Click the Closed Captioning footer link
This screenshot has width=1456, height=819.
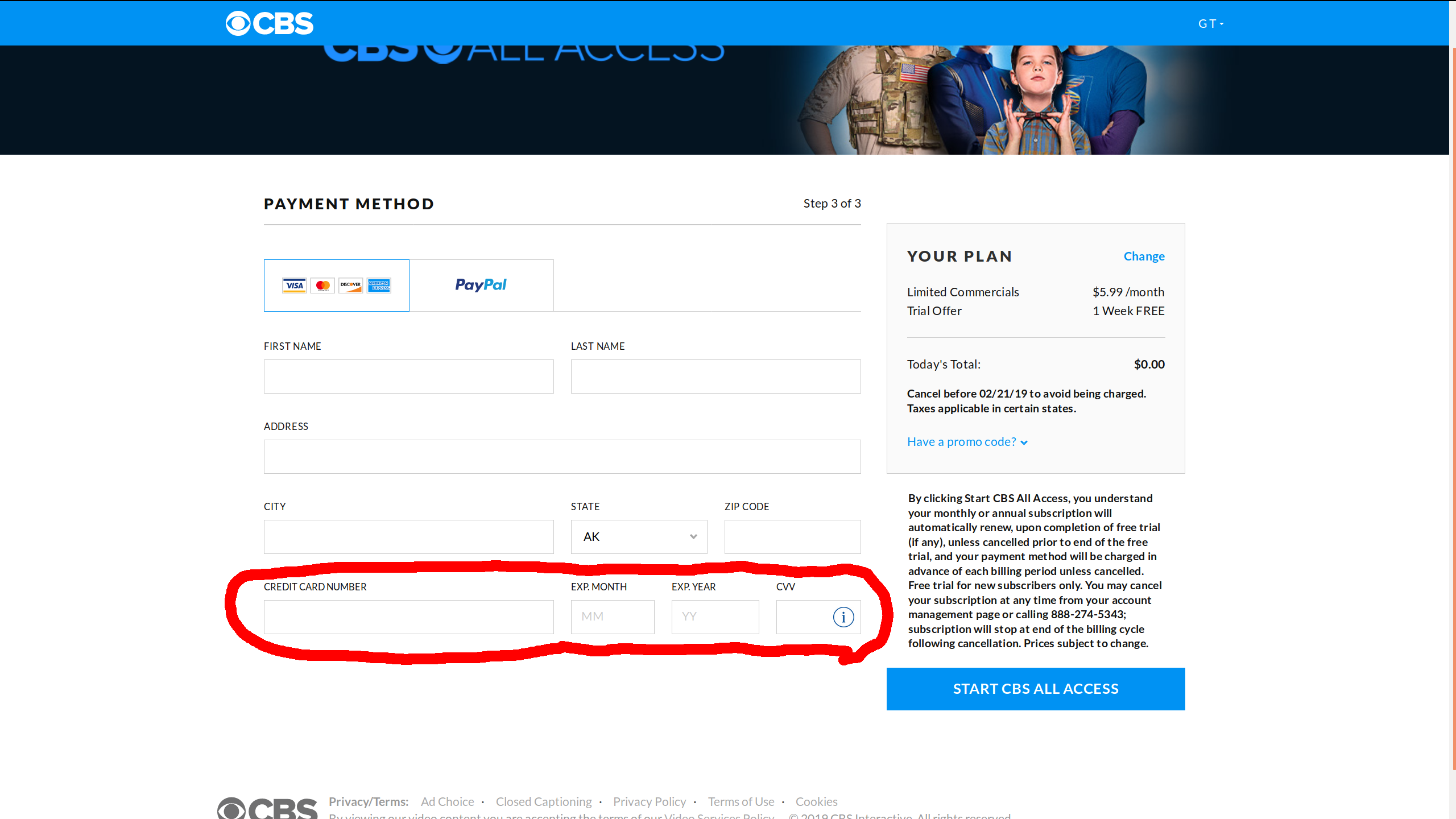coord(543,801)
